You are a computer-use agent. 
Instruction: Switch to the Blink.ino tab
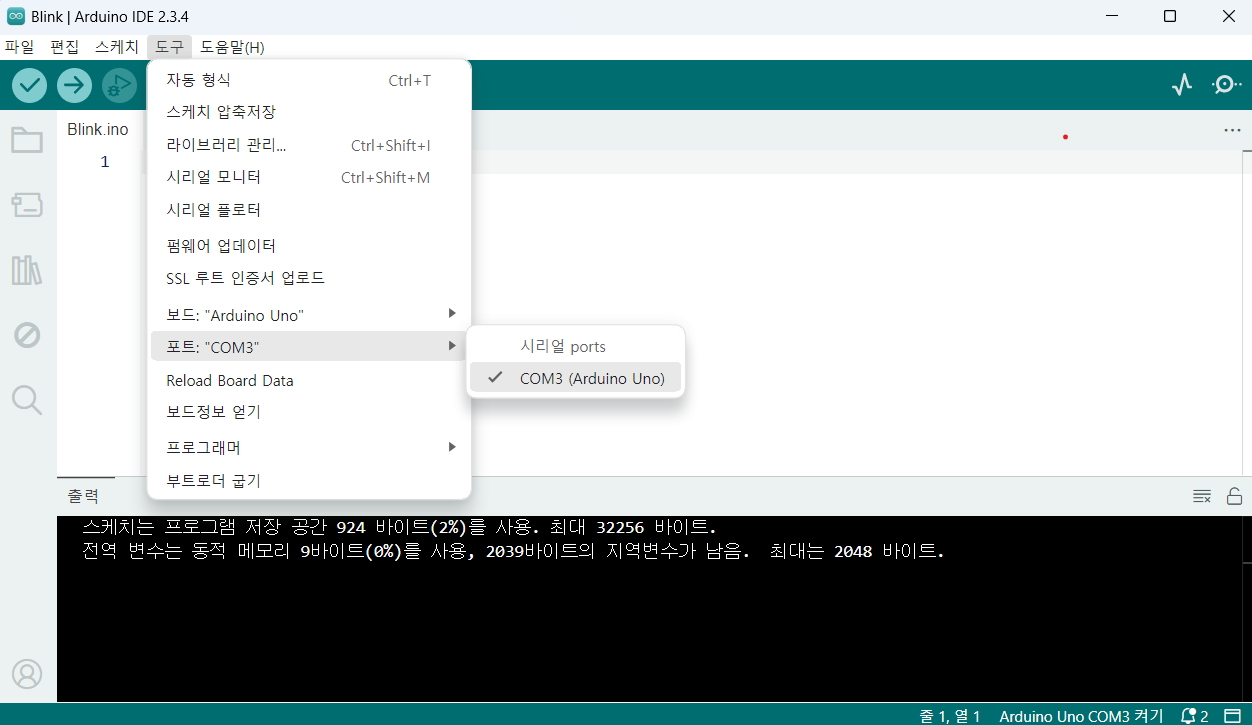click(x=98, y=129)
